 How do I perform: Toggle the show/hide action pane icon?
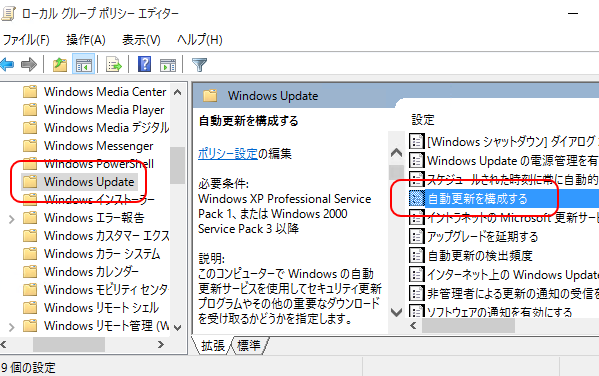click(168, 65)
